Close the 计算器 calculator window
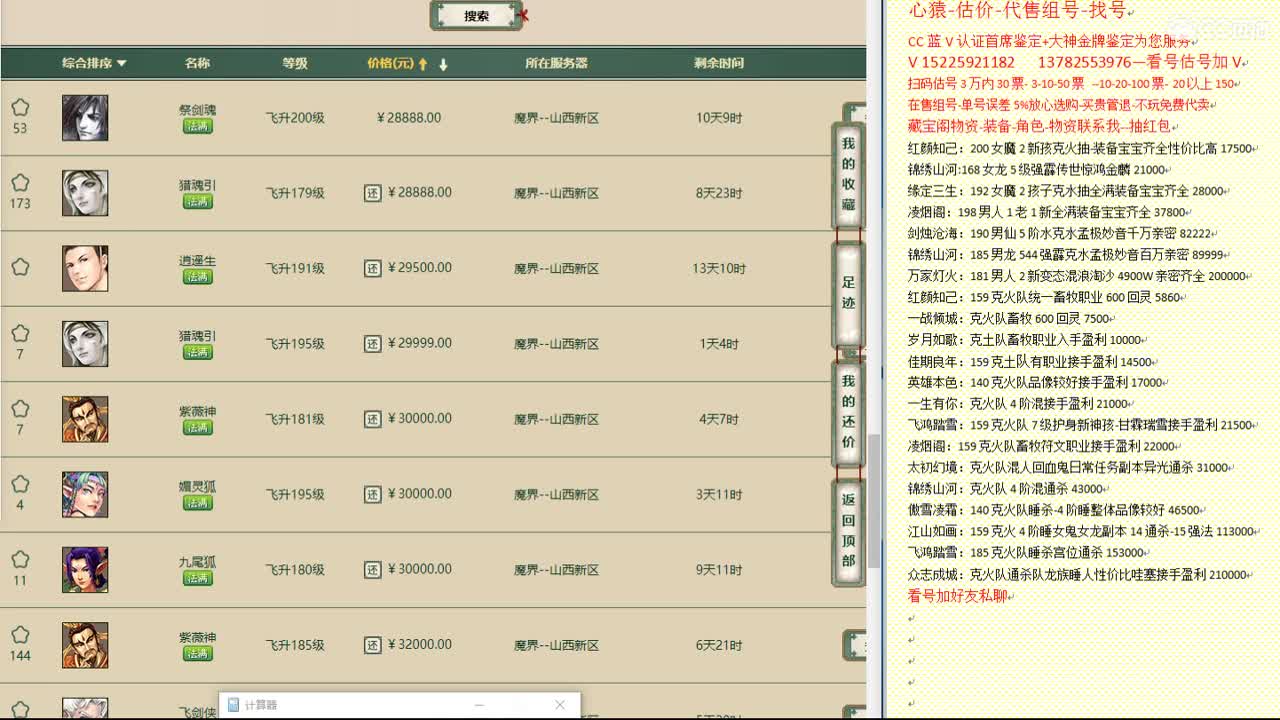 tap(560, 705)
